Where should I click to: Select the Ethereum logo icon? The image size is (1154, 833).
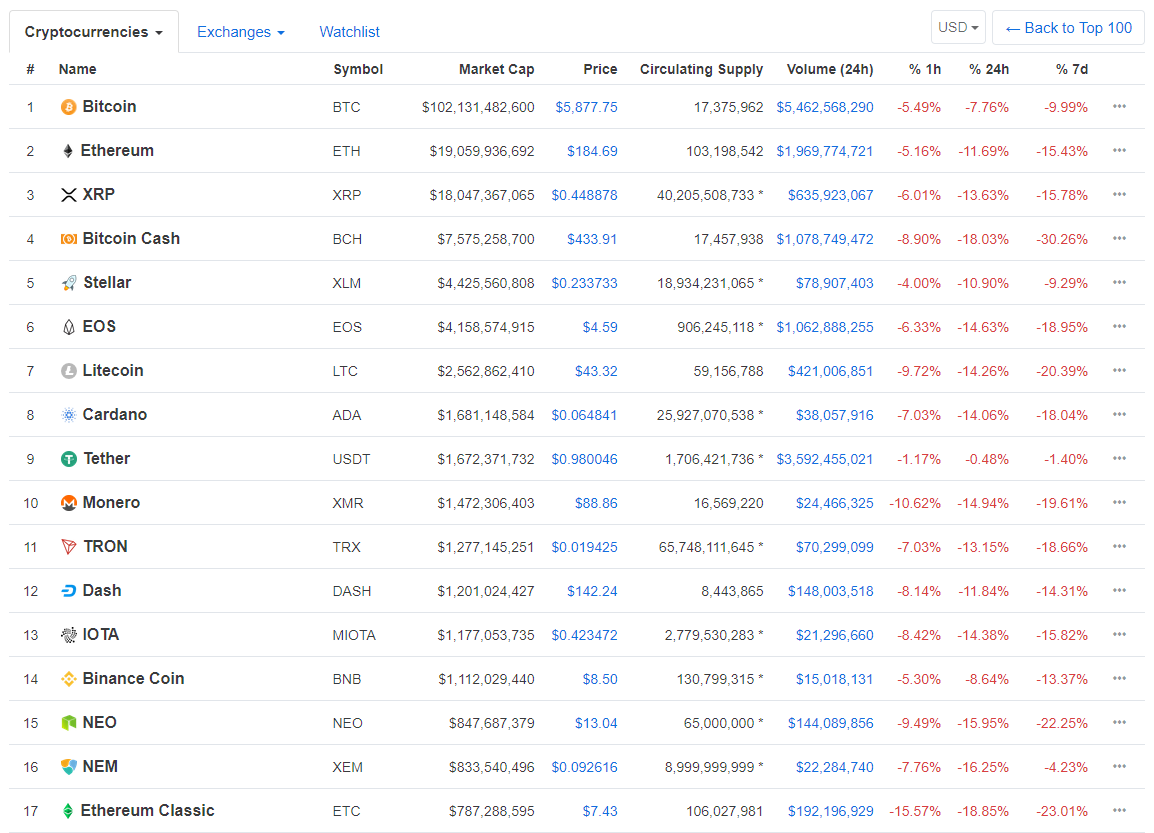66,150
